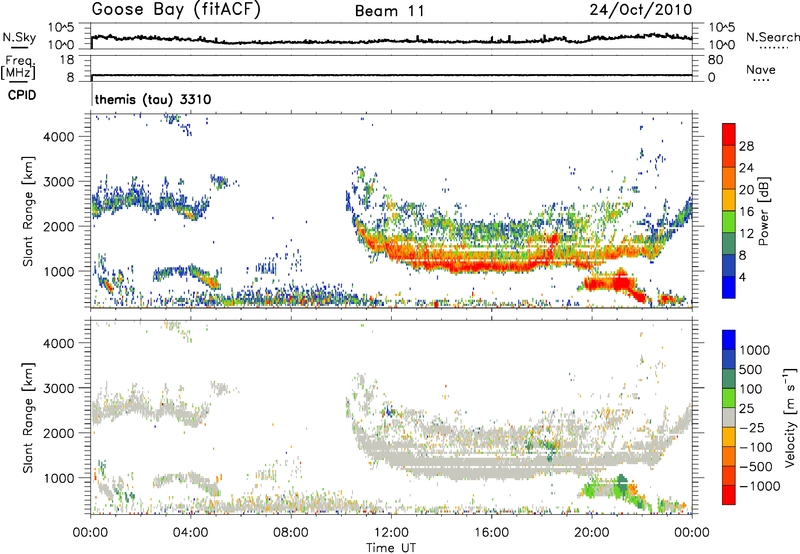This screenshot has width=800, height=554.
Task: Pick the blue 4–8 dB power swatch
Action: pos(729,265)
